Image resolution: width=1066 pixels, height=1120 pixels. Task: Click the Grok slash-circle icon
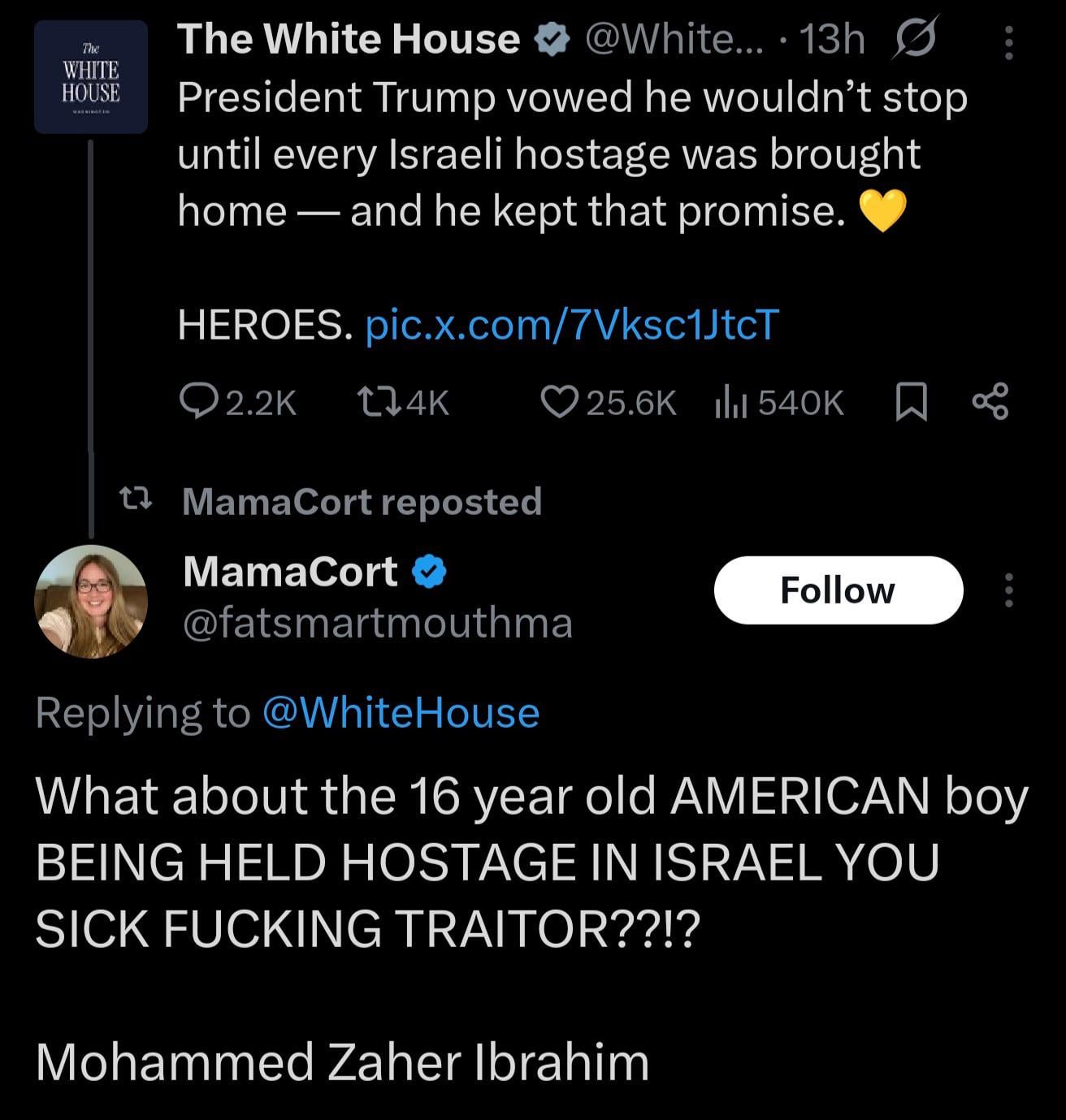[x=914, y=38]
